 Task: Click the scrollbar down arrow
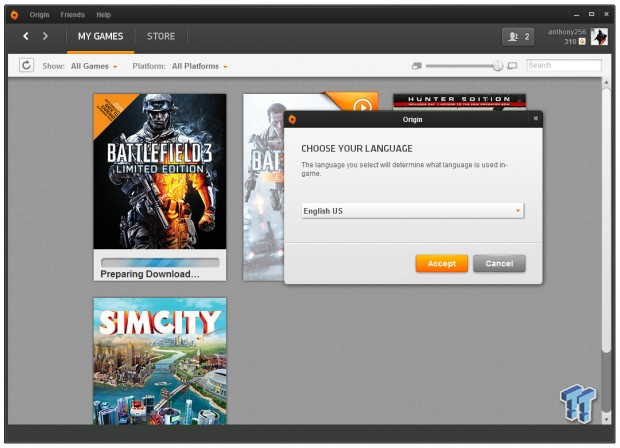coord(606,419)
